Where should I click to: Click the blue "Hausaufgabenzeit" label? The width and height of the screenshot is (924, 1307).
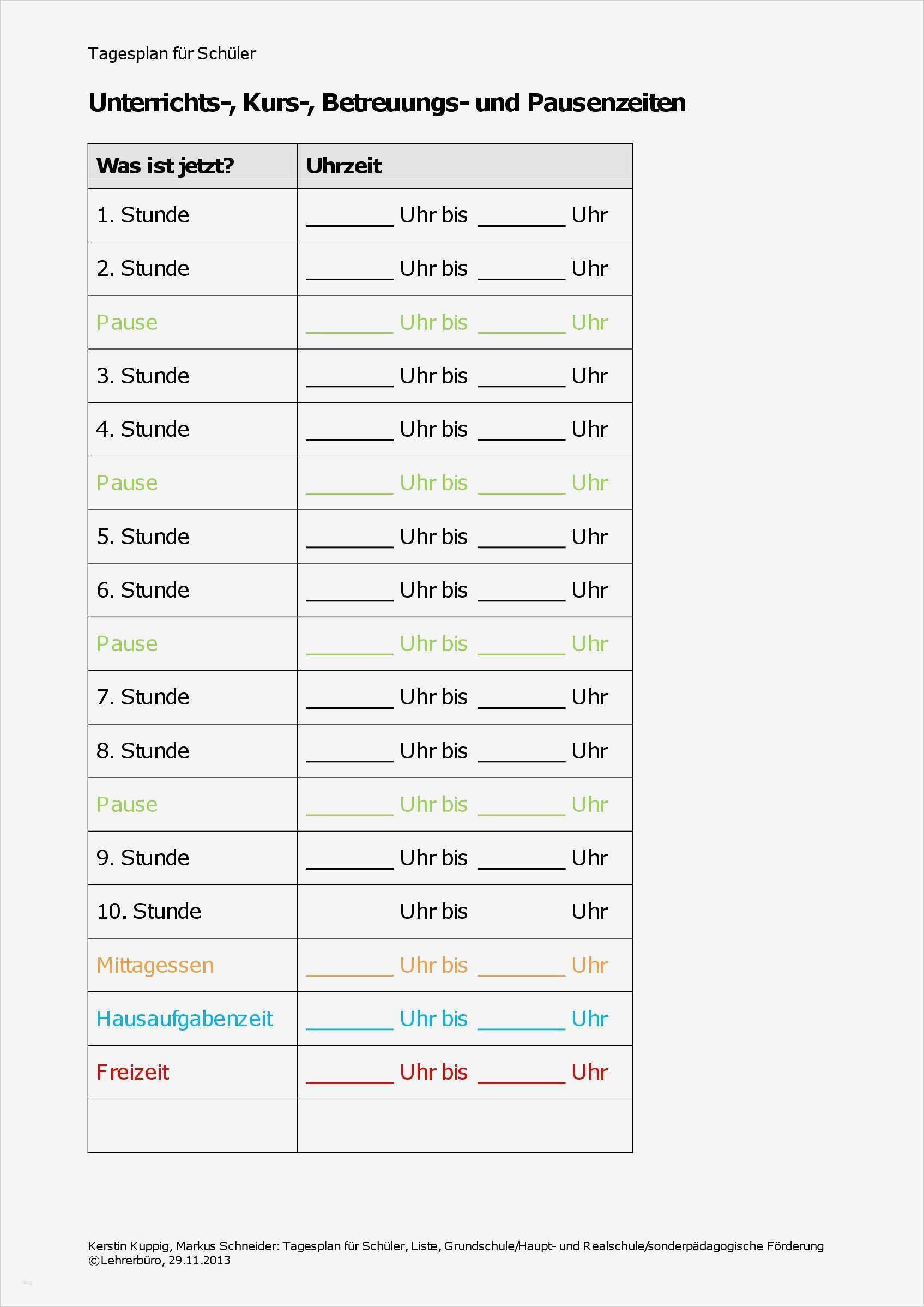click(185, 1019)
